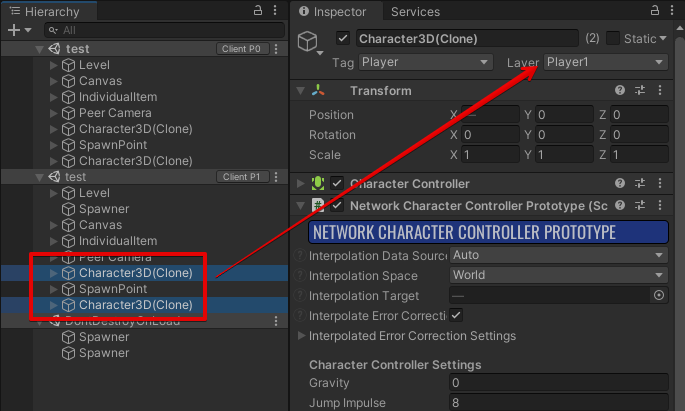Select SpawnPoint under Client P0 scene
Screen dimensions: 685x411
[113, 145]
